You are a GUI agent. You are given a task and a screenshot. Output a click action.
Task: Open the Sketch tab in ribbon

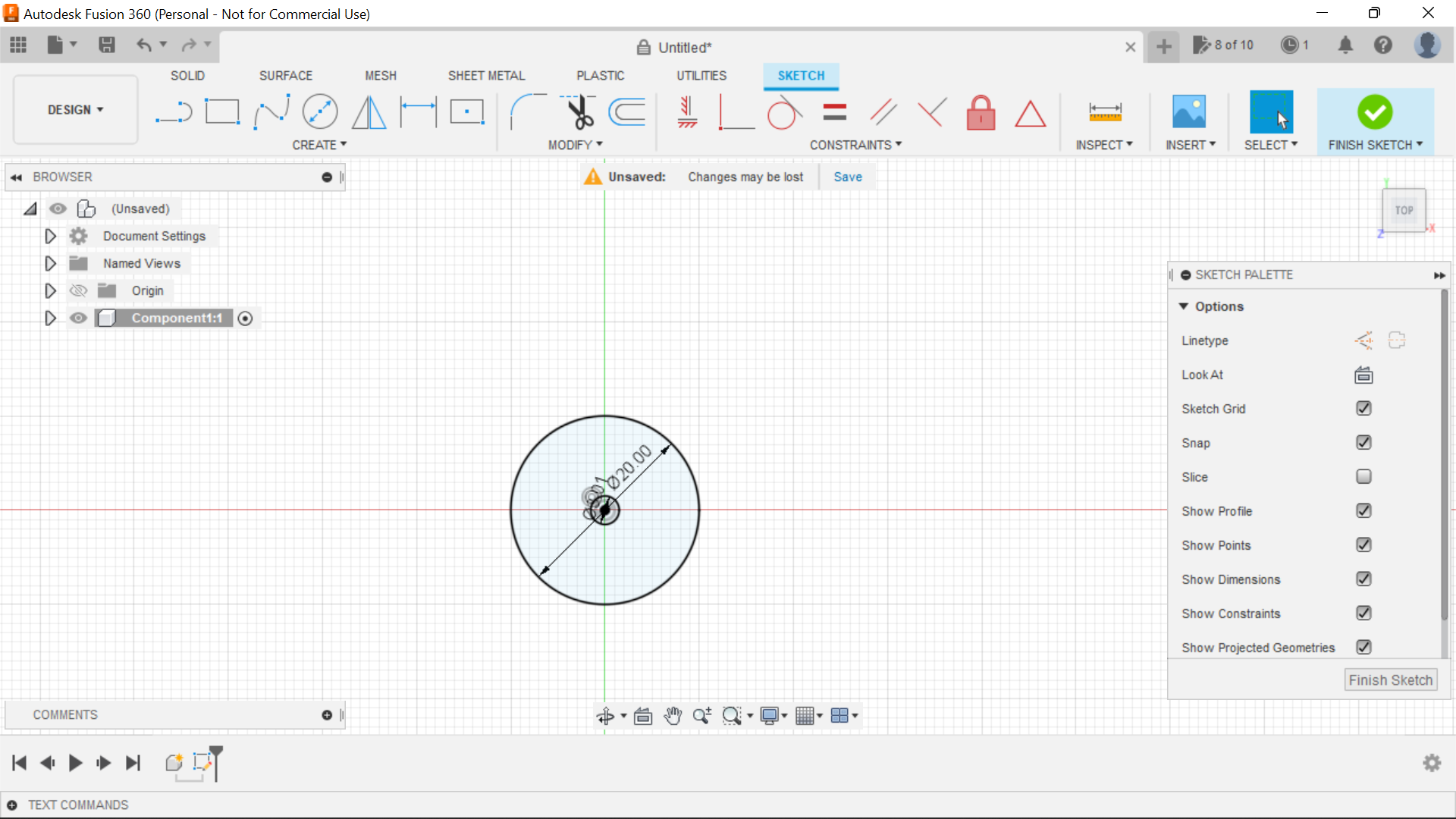click(801, 75)
